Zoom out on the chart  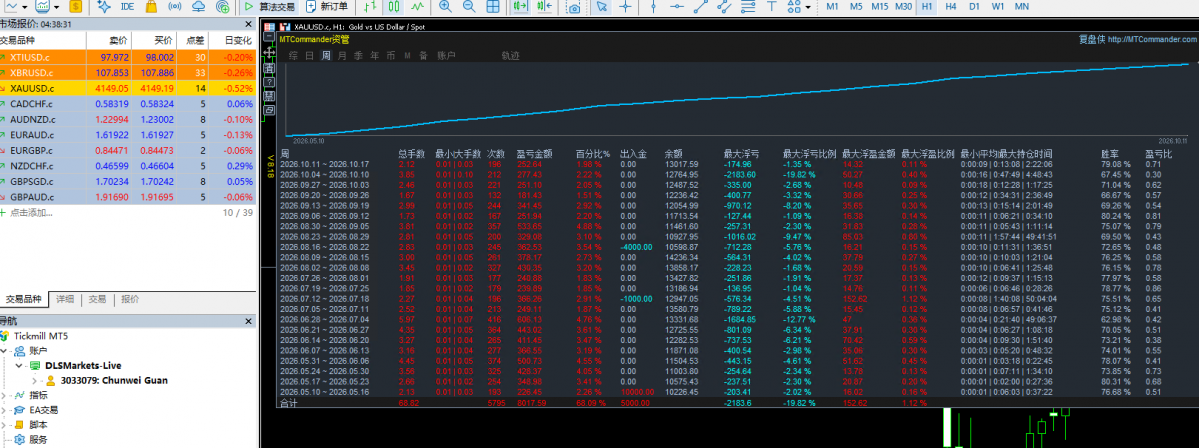(469, 7)
